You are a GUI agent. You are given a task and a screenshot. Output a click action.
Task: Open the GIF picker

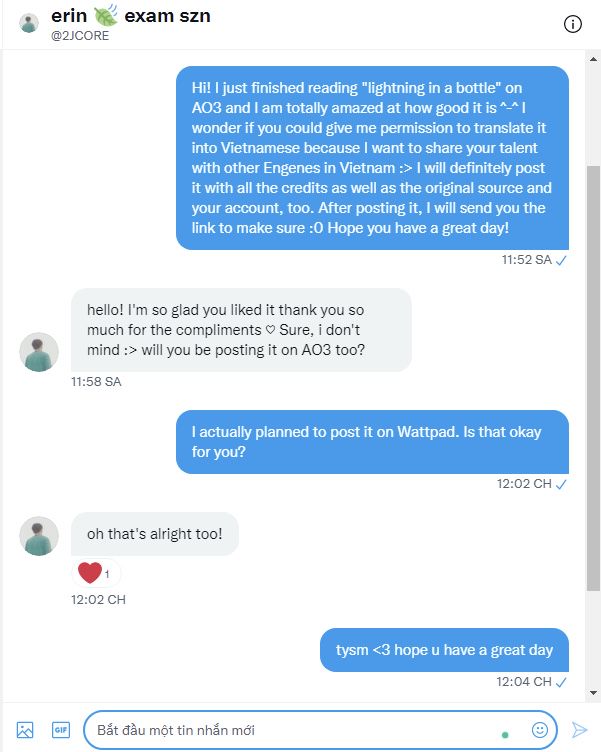click(x=61, y=730)
